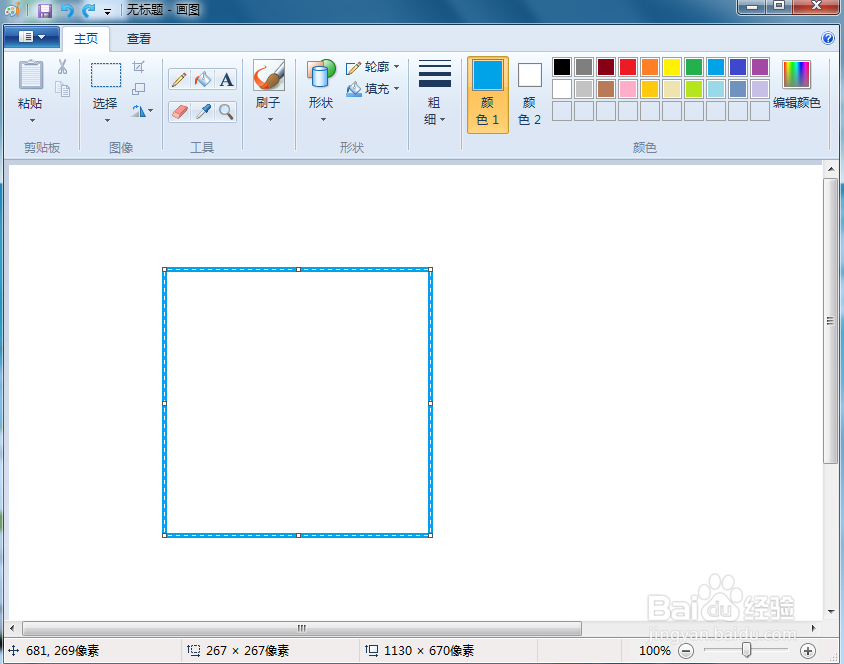Click the '100%' zoom level text

coord(655,651)
